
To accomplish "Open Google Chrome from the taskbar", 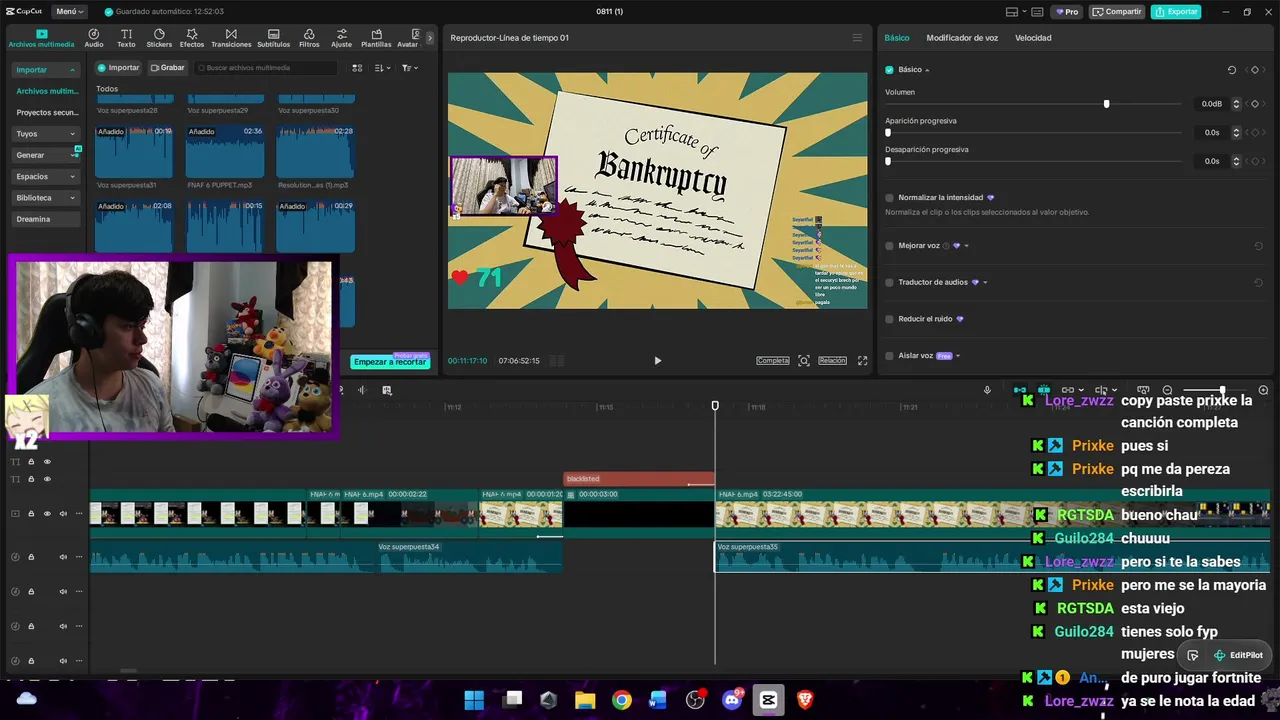I will pos(622,700).
